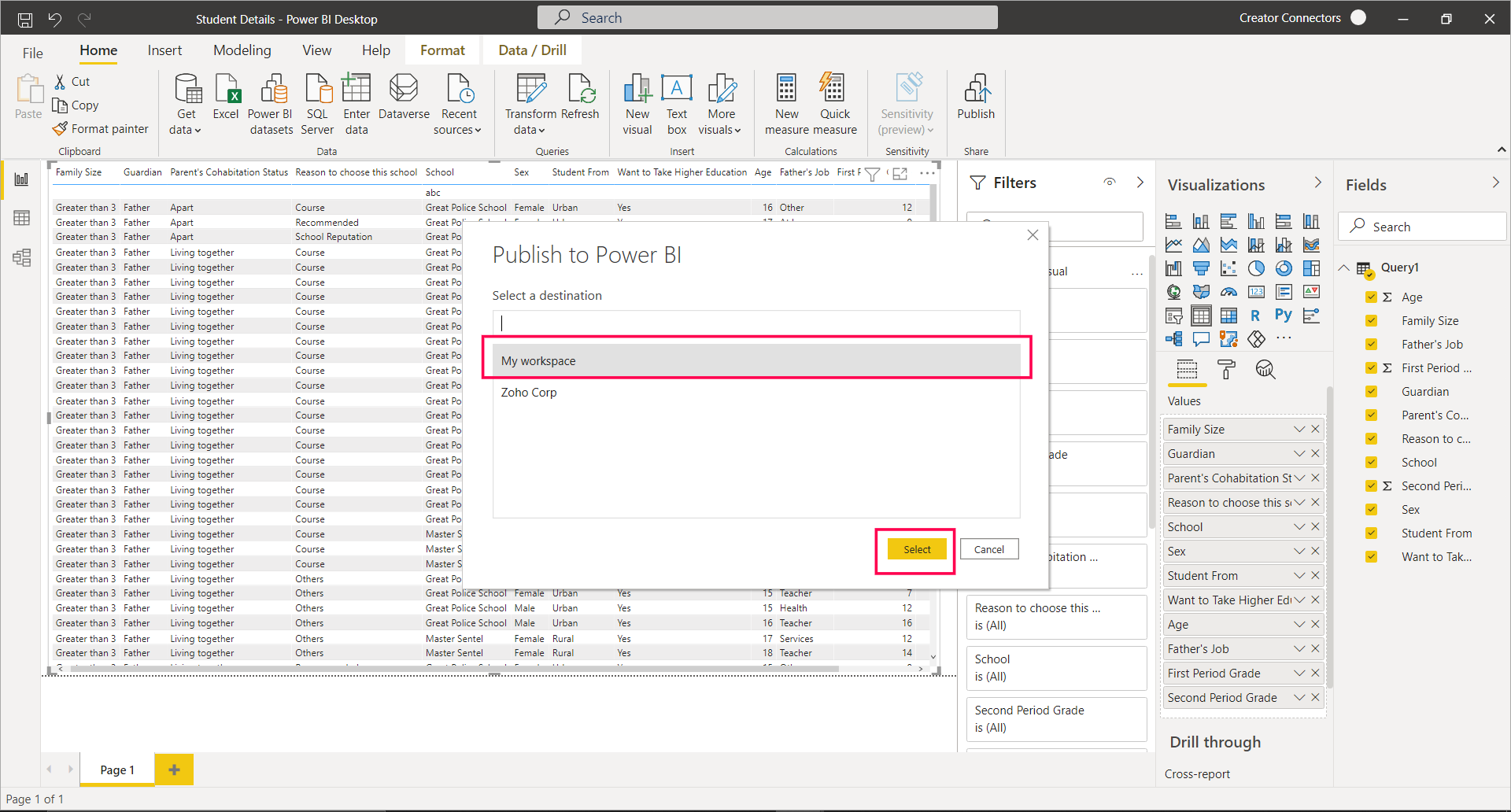Select the Format painter tool

(x=101, y=128)
